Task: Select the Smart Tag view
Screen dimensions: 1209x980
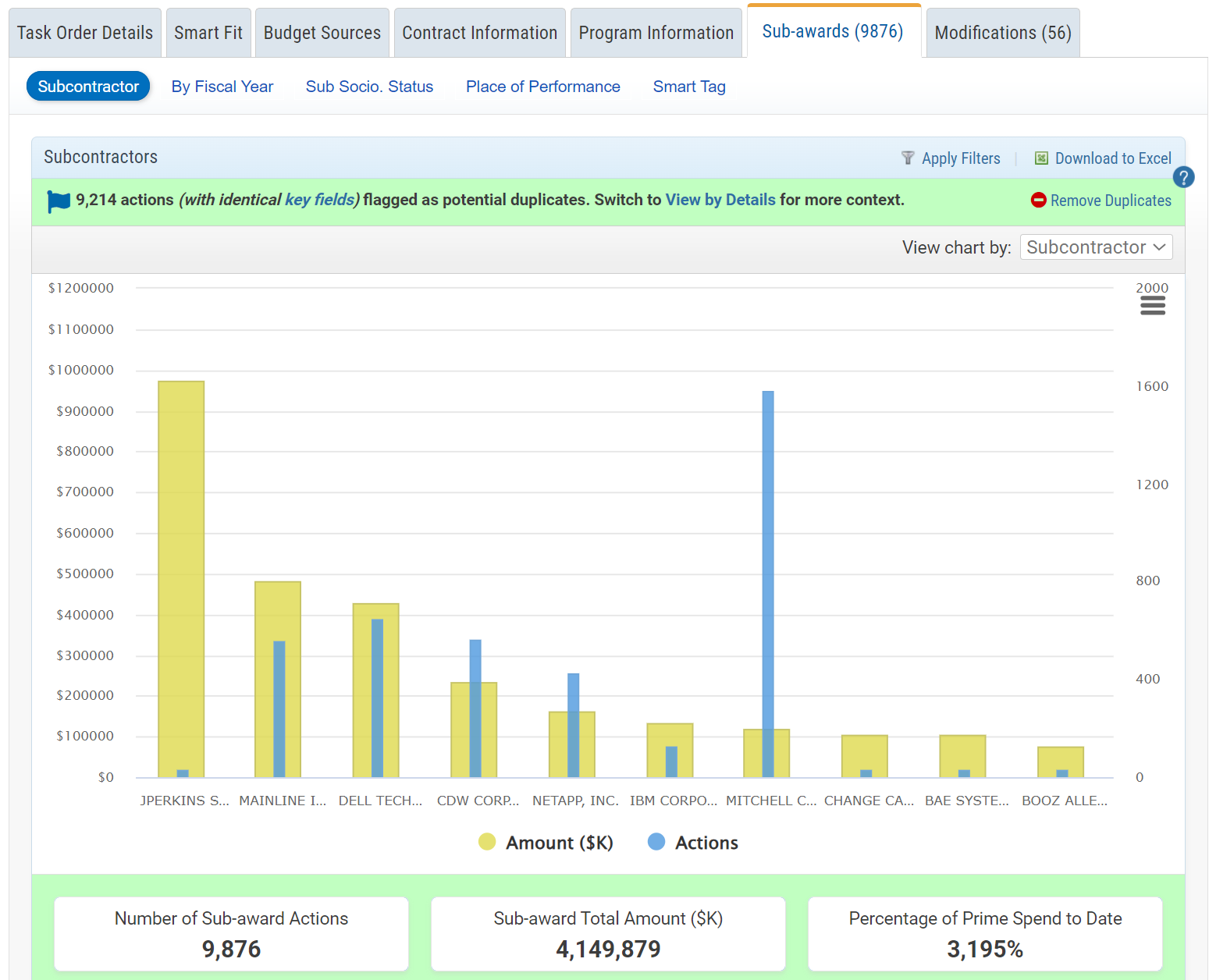Action: pos(688,87)
